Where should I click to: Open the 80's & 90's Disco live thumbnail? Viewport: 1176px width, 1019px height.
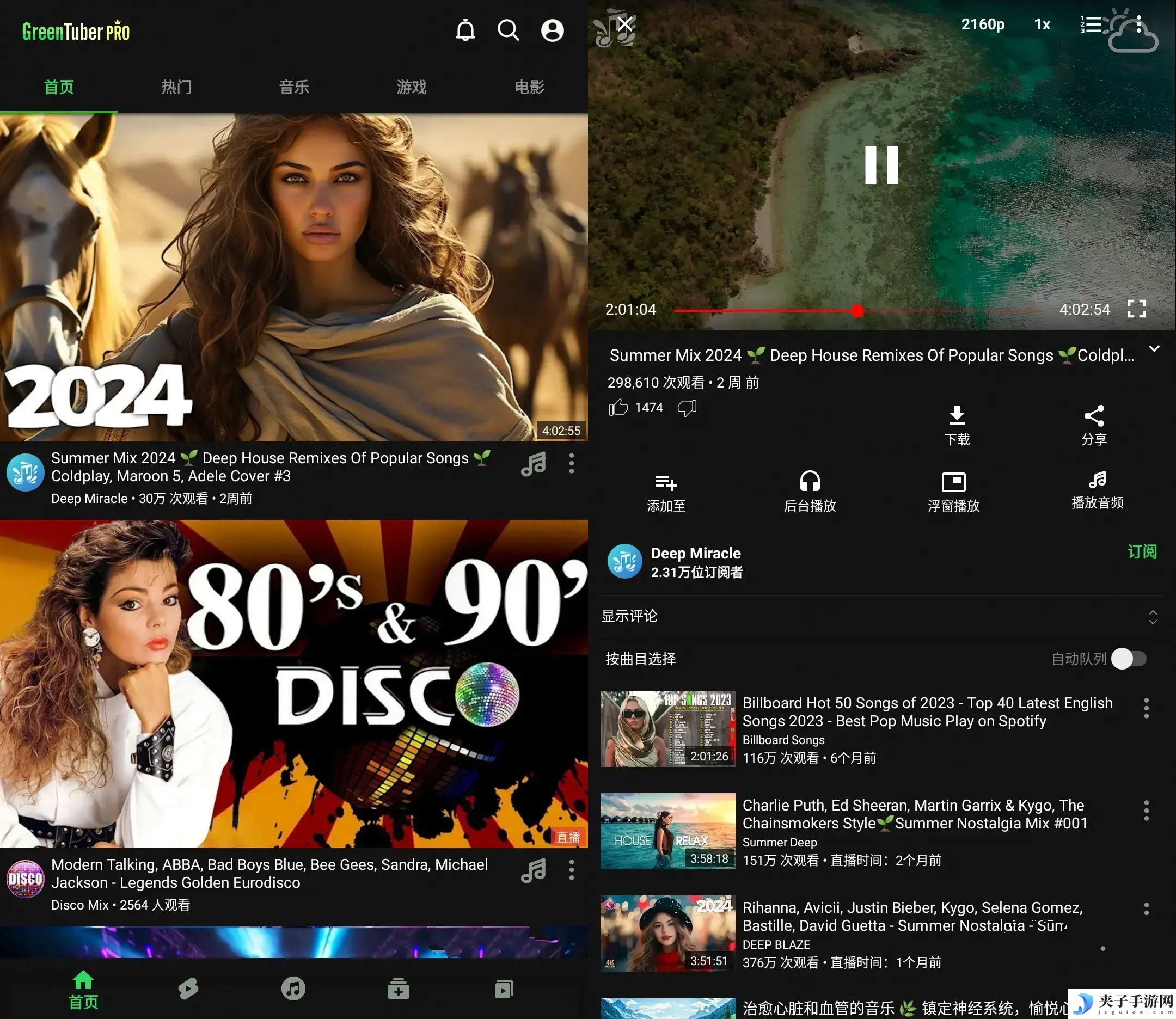tap(294, 684)
